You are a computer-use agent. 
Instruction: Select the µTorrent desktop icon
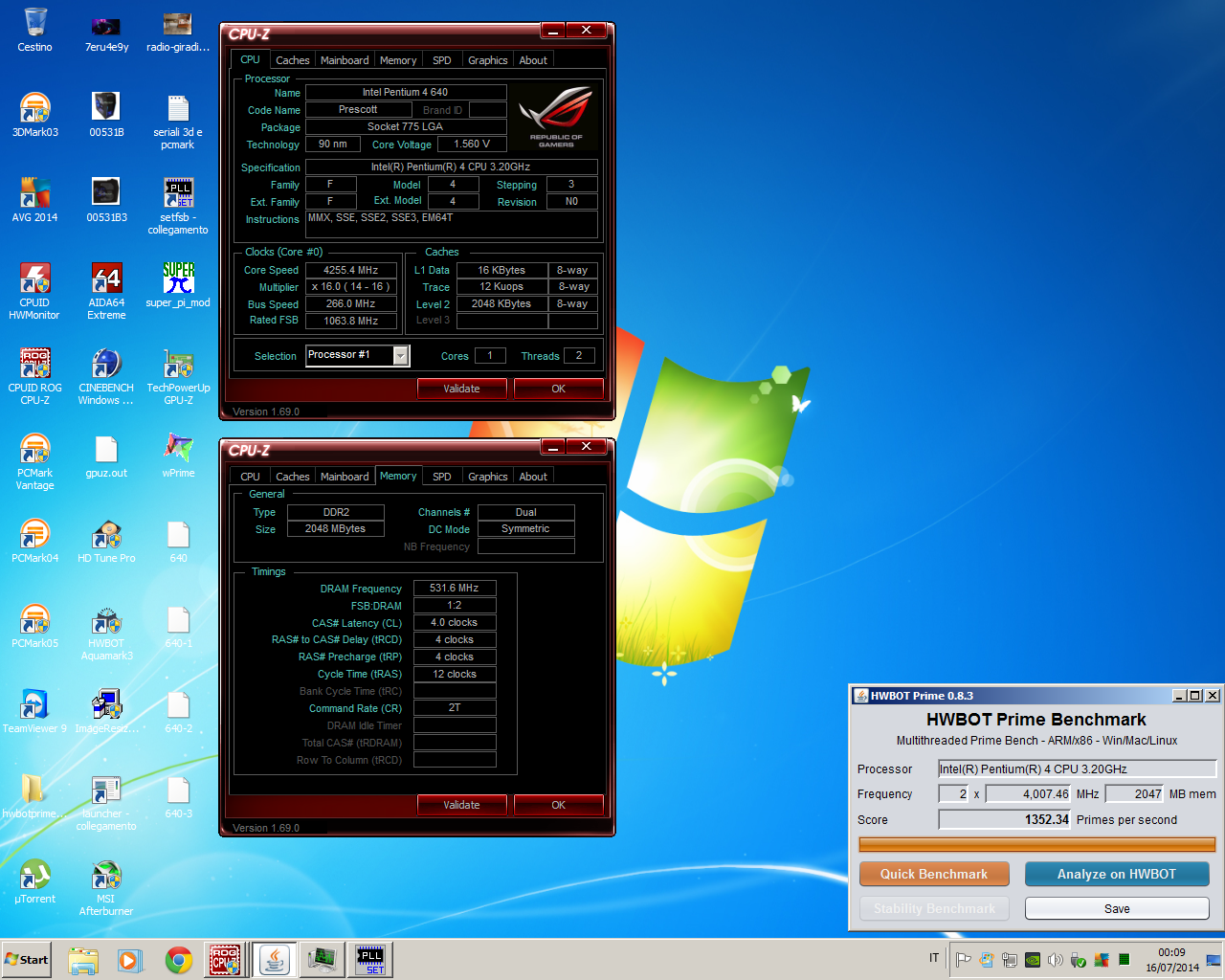(x=35, y=881)
